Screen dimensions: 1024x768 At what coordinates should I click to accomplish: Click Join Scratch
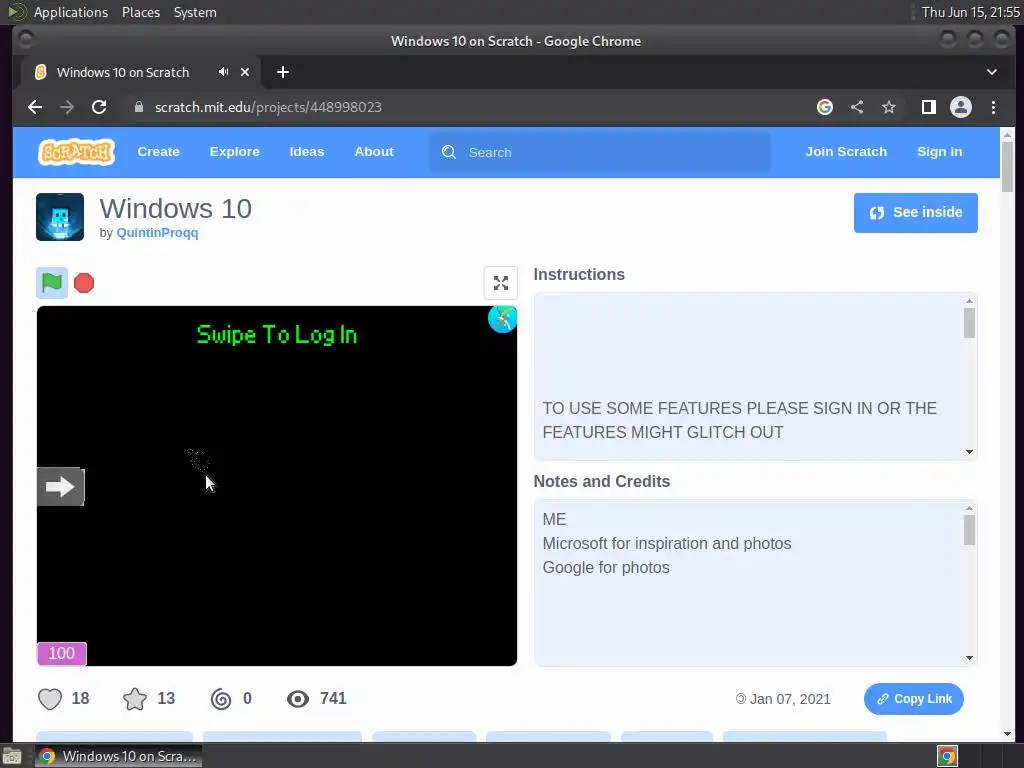pos(846,152)
